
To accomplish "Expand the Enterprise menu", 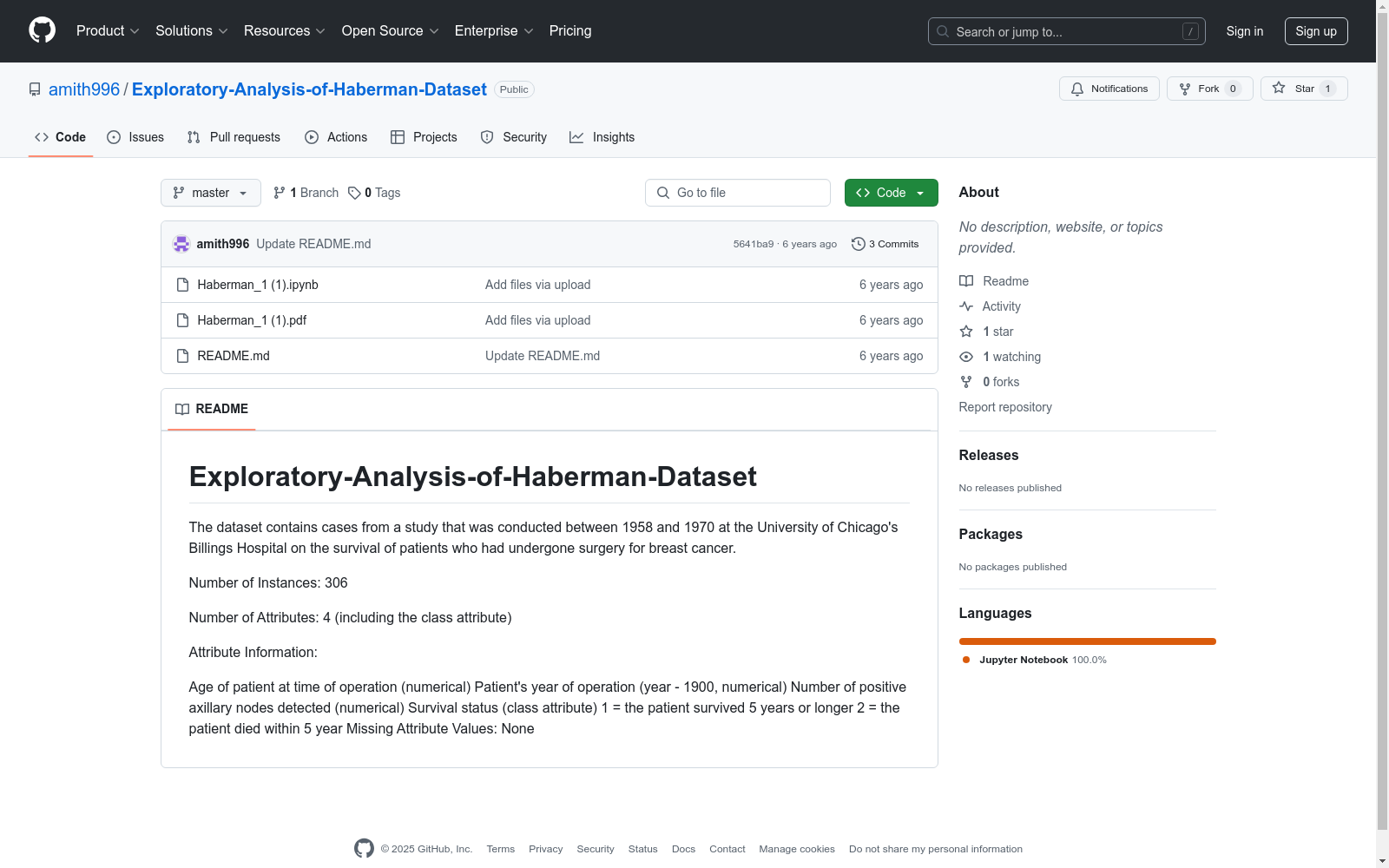I will click(494, 31).
